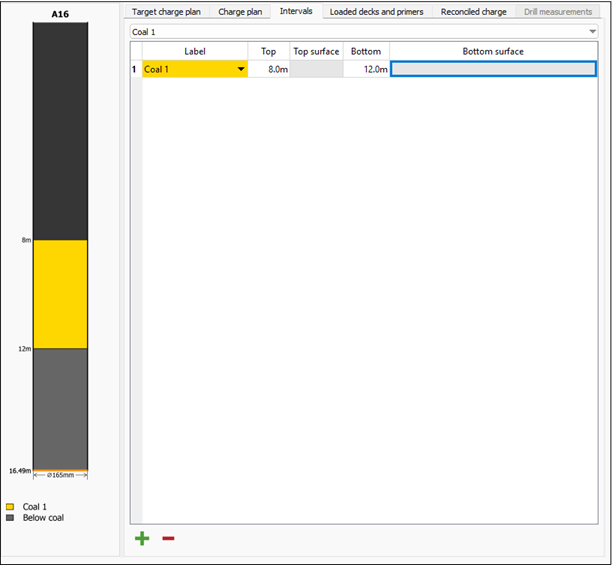Click the grey Below coal segment in hole diagram
The image size is (612, 565).
(60, 409)
